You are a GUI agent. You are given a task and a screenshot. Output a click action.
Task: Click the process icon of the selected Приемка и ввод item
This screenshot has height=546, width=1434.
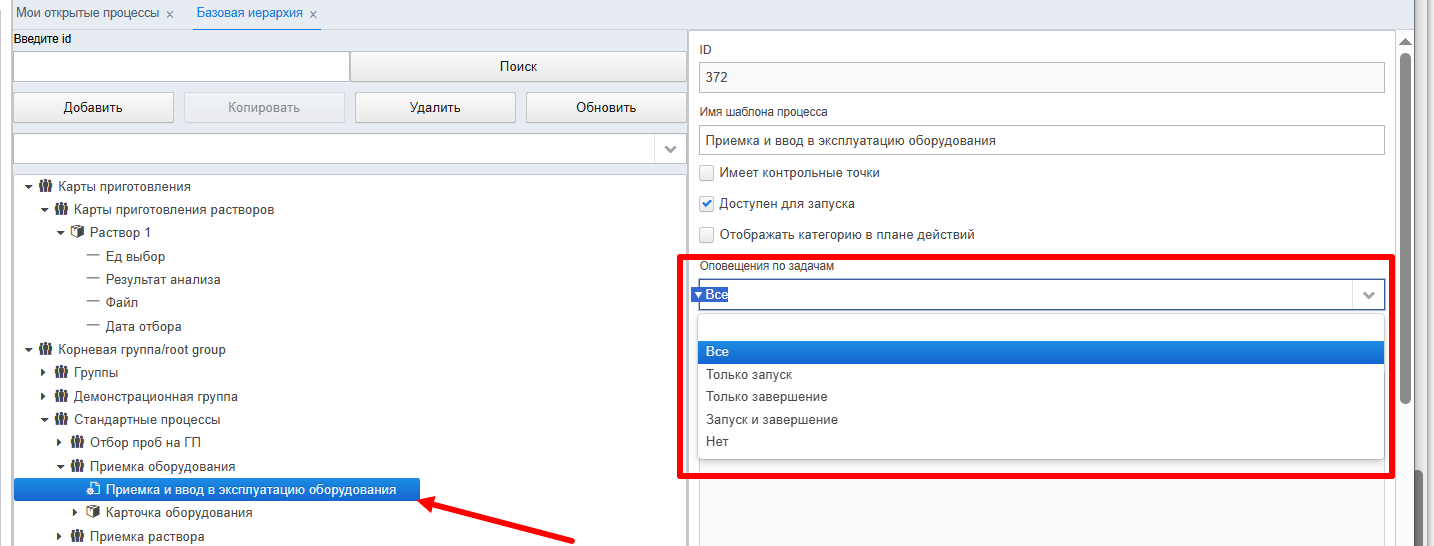(93, 489)
